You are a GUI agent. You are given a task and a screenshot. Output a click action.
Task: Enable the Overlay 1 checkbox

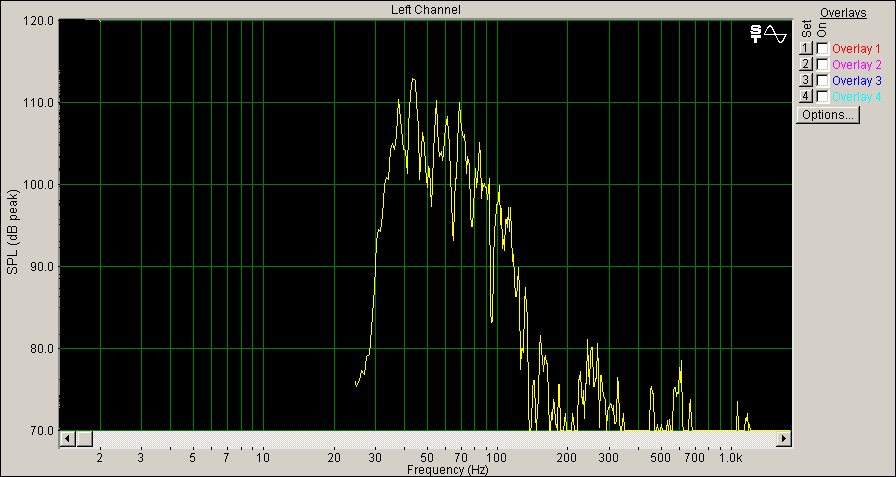click(x=822, y=49)
